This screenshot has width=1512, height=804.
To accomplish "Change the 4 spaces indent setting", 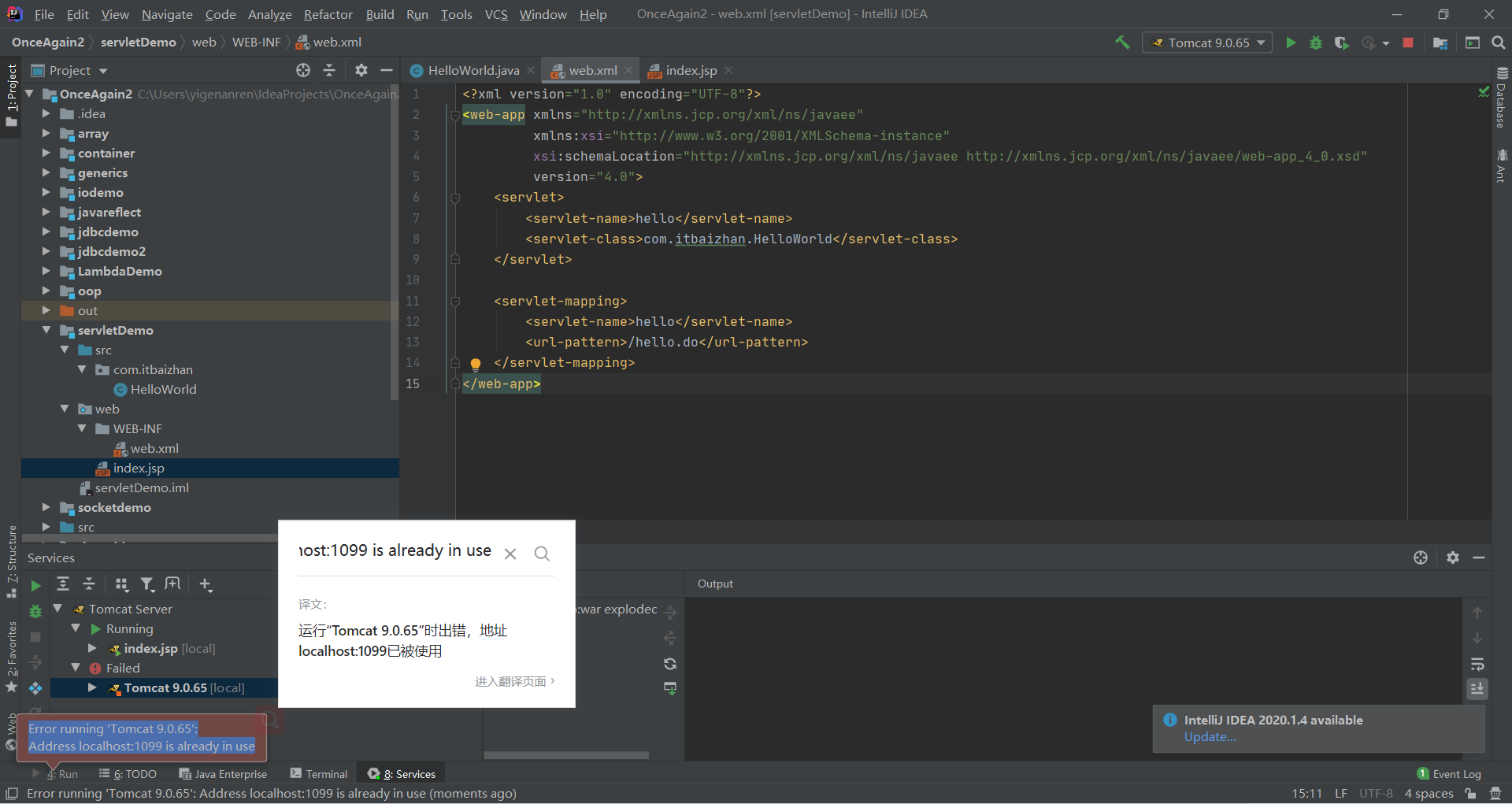I will [1429, 793].
